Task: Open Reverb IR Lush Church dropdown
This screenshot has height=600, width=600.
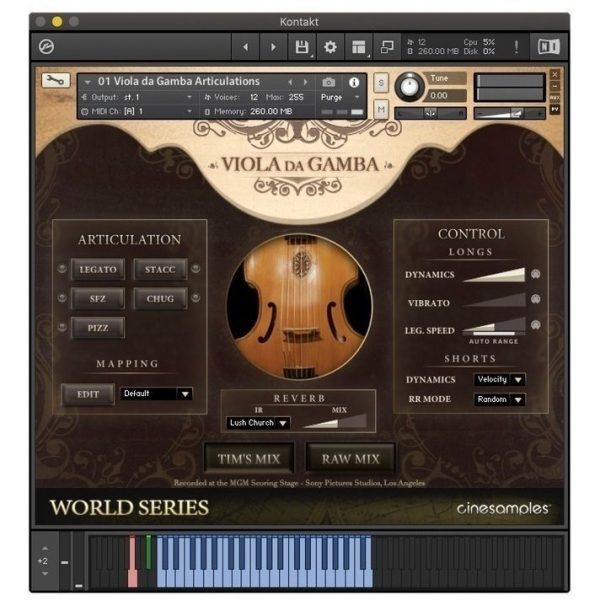Action: [258, 423]
